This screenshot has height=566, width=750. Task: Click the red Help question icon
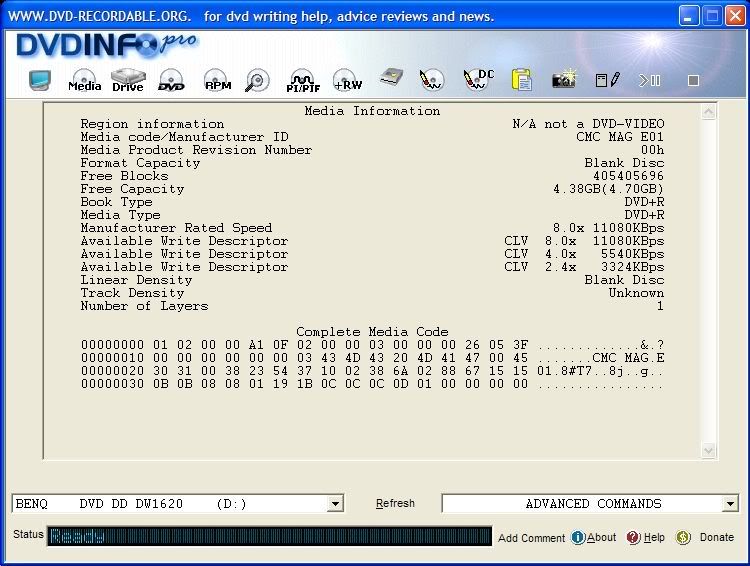(633, 538)
